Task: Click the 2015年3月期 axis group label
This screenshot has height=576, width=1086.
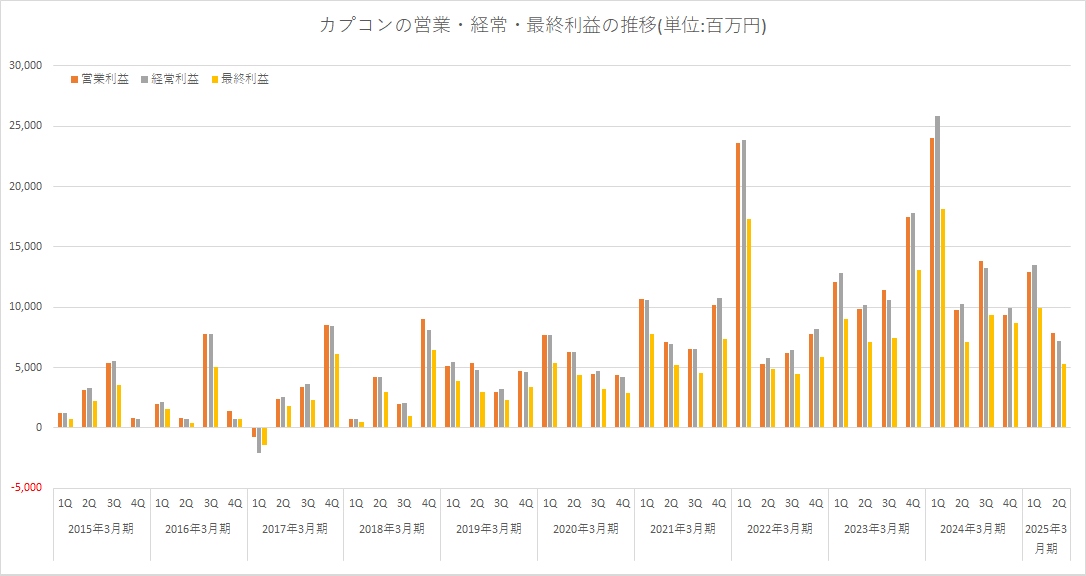Action: point(101,529)
